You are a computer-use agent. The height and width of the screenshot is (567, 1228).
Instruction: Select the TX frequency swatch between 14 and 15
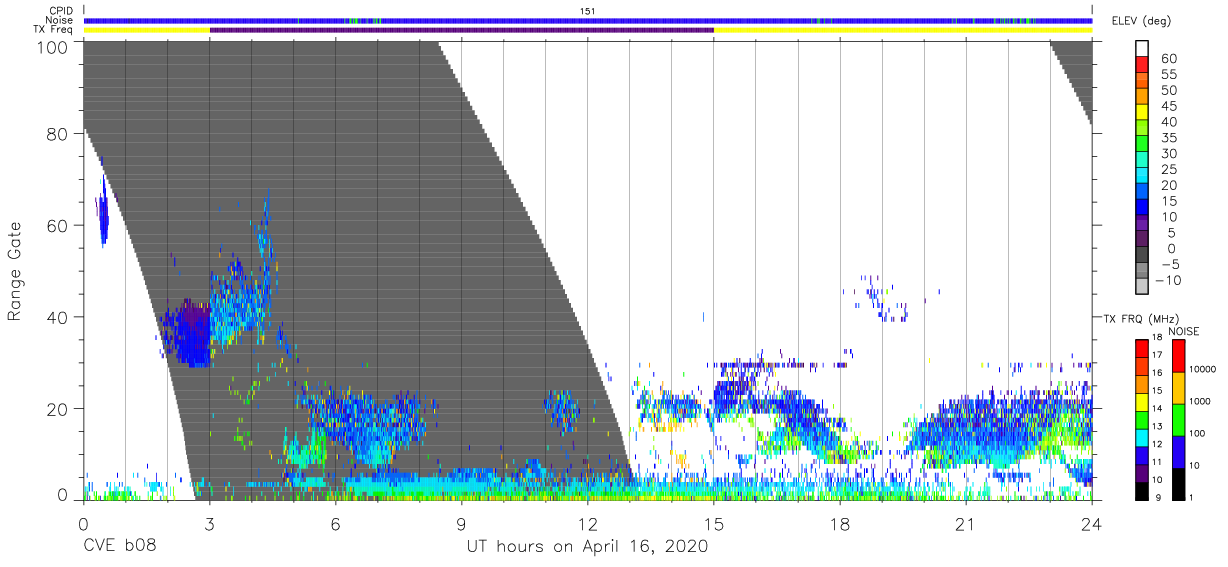1141,400
